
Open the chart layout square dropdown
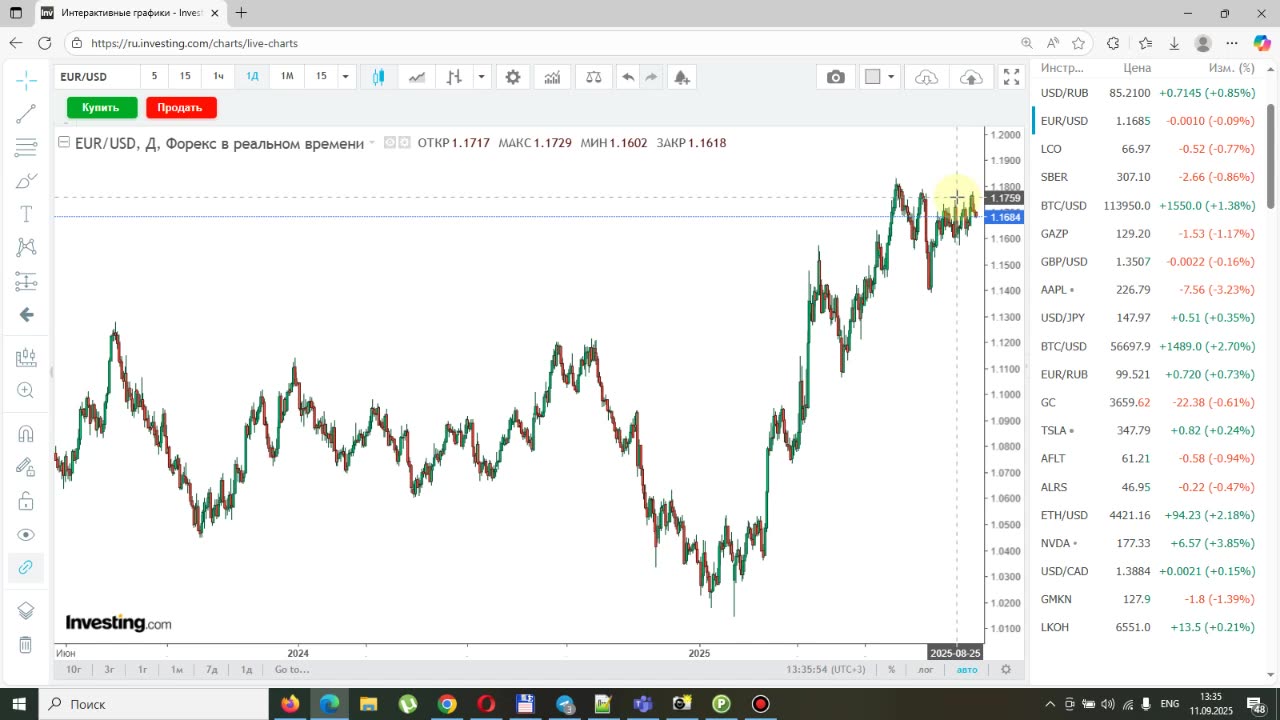pyautogui.click(x=880, y=77)
